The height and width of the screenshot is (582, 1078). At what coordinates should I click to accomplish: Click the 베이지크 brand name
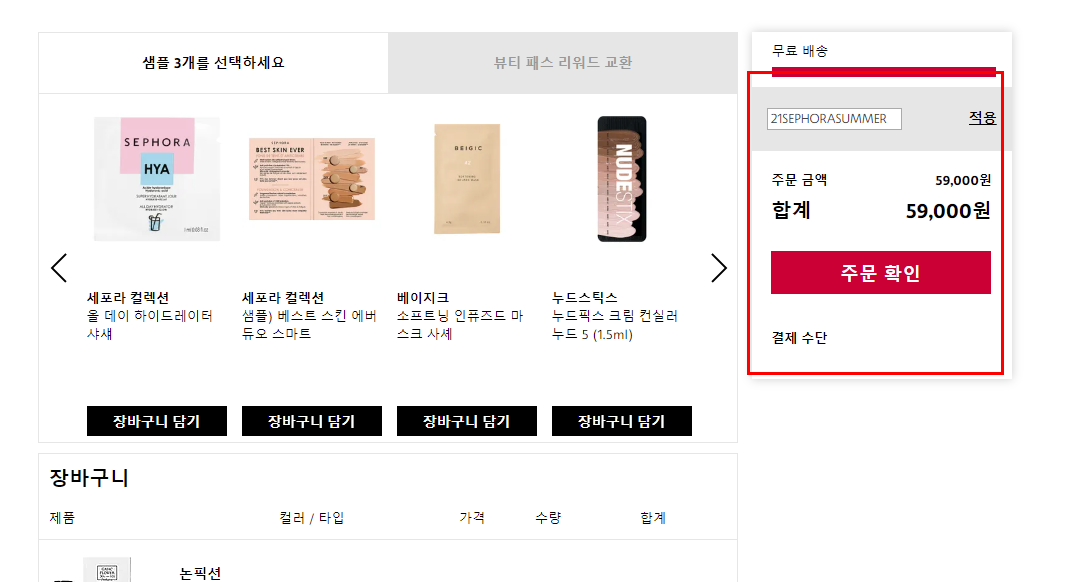(423, 298)
